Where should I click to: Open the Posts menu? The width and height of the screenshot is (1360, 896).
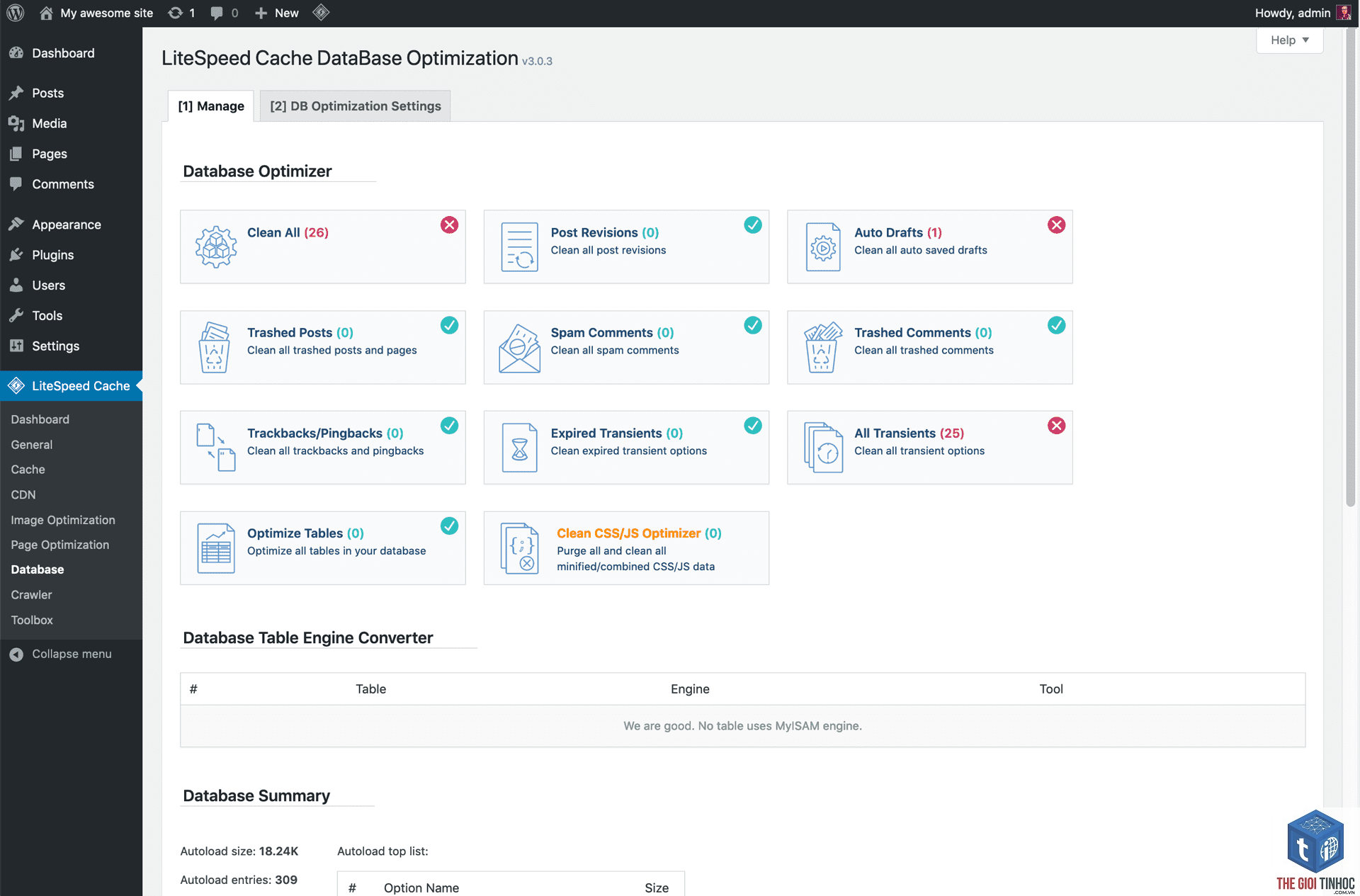[71, 93]
